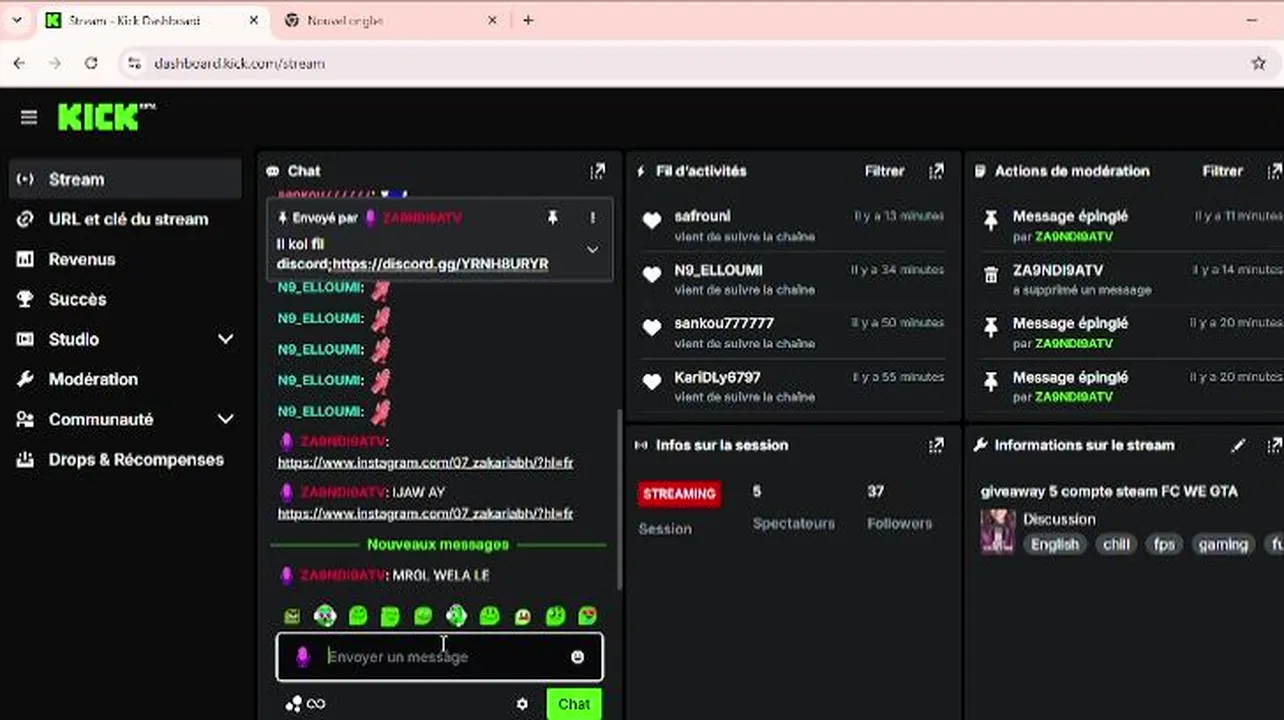
Task: Open Stream in the sidebar
Action: pyautogui.click(x=125, y=179)
